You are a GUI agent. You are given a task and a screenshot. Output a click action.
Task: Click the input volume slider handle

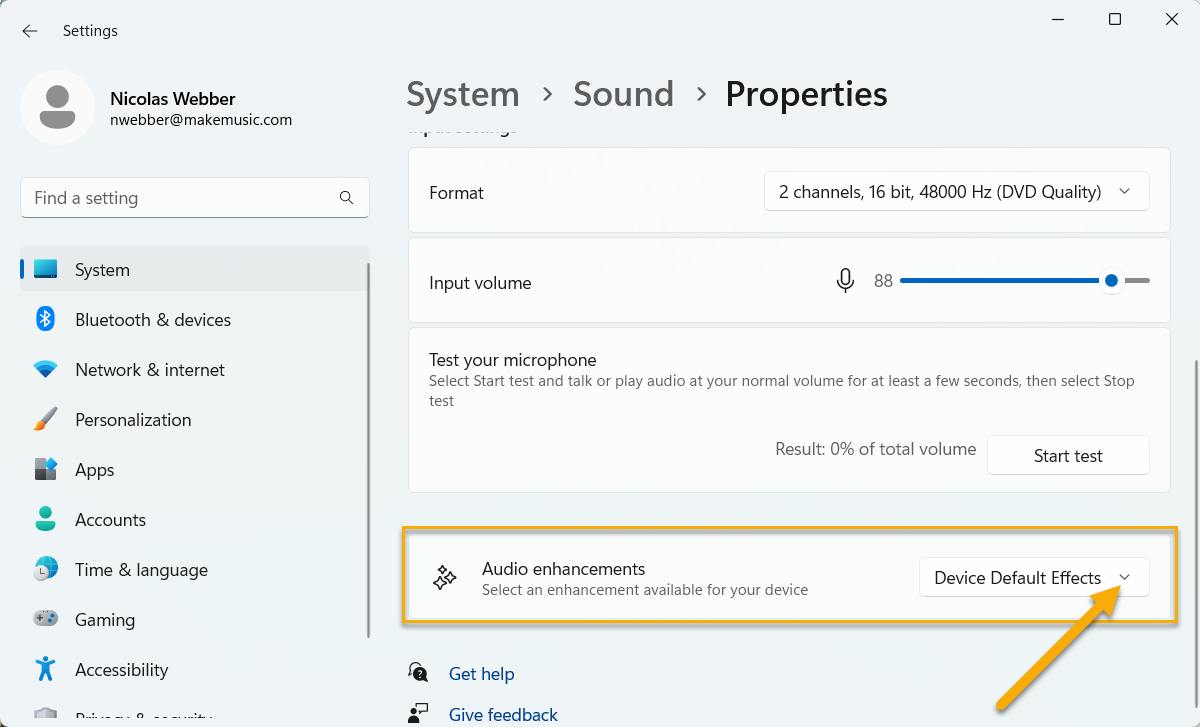coord(1111,282)
